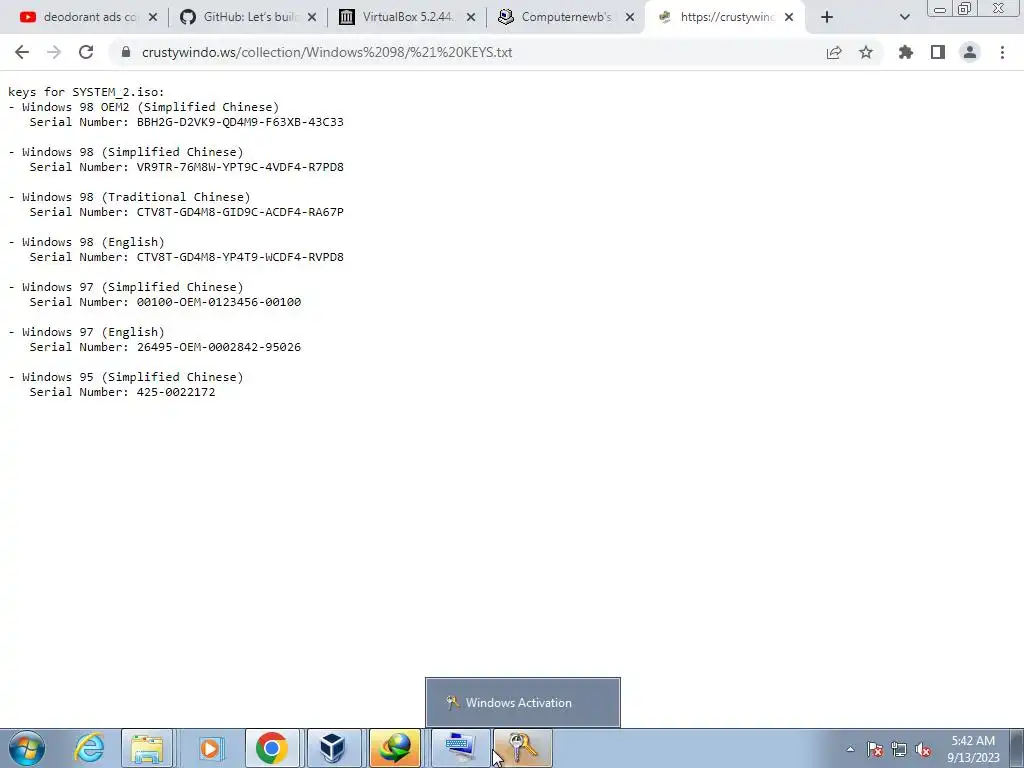Click the 'Windows 98 (Traditional Chinese)' line
1024x768 pixels.
[129, 197]
